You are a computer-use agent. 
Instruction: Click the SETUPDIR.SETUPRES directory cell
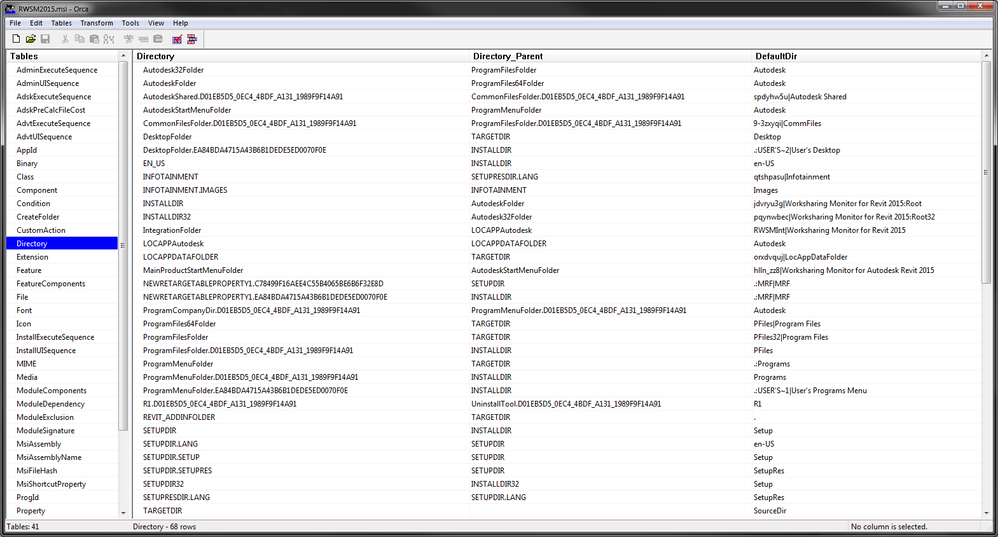[x=177, y=471]
